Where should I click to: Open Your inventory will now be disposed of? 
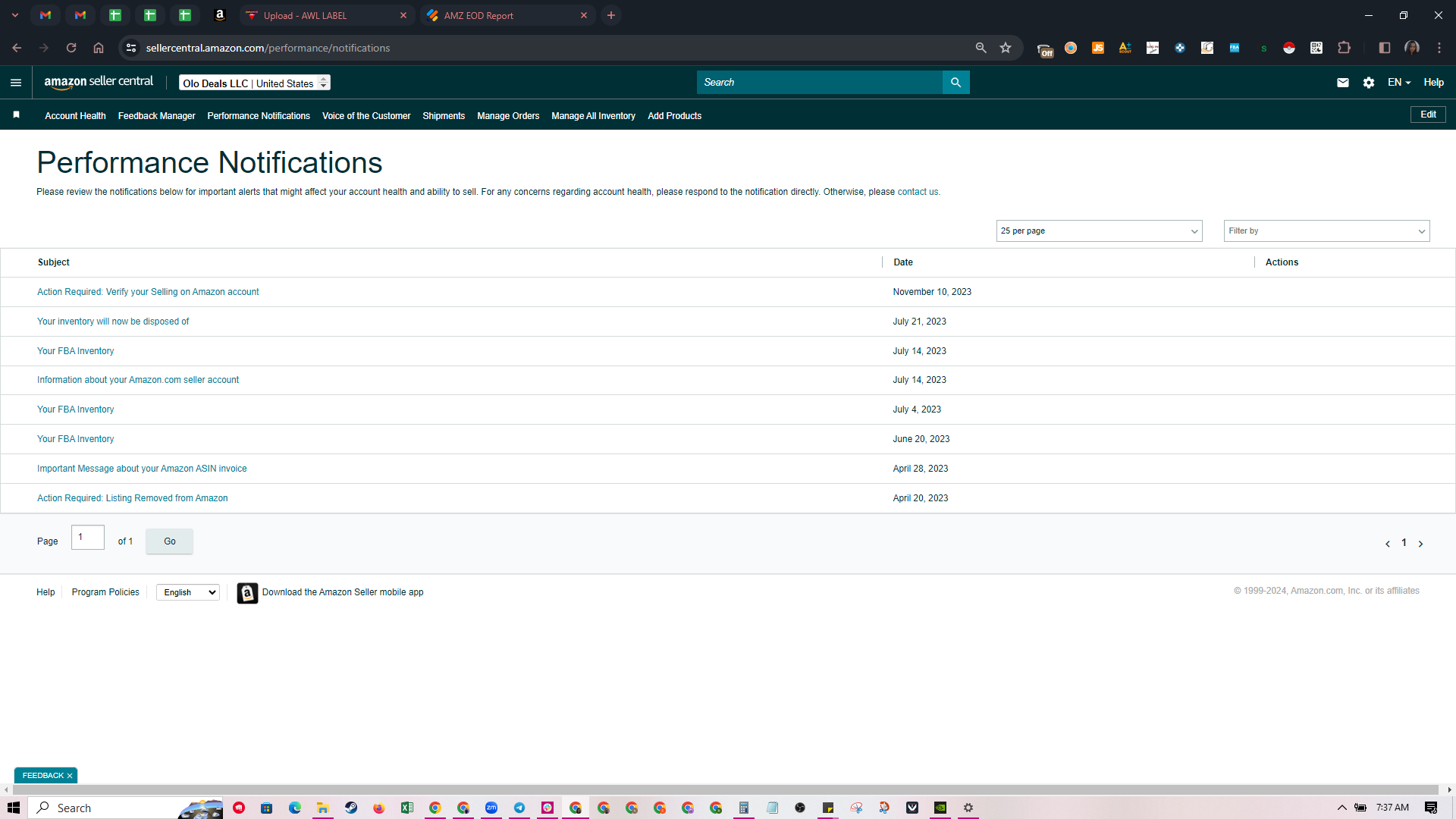coord(113,322)
